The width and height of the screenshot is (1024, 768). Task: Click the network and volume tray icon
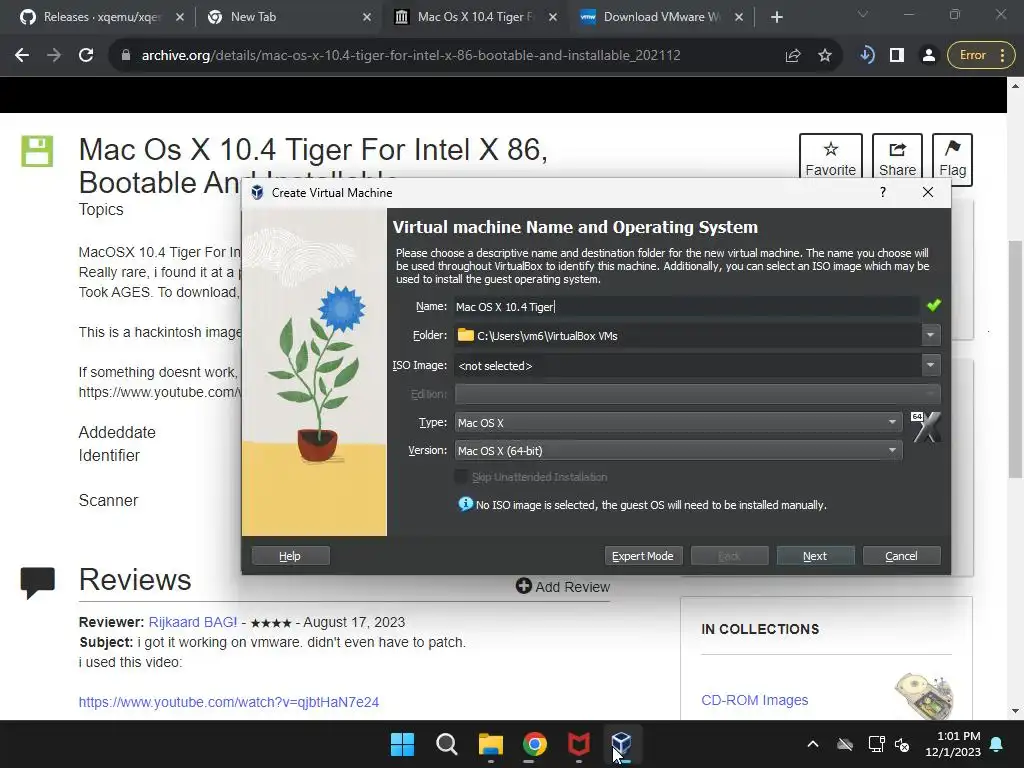(889, 744)
